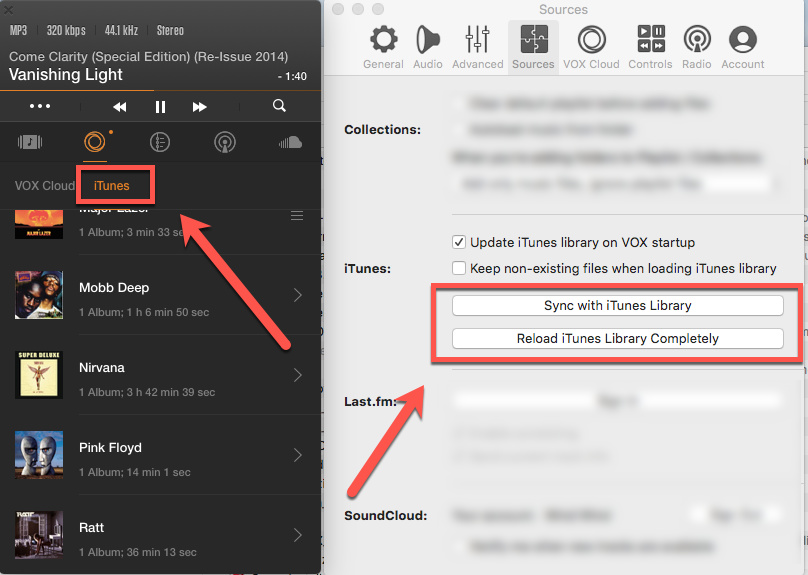The height and width of the screenshot is (575, 808).
Task: Select the Ratt artist name
Action: click(91, 528)
